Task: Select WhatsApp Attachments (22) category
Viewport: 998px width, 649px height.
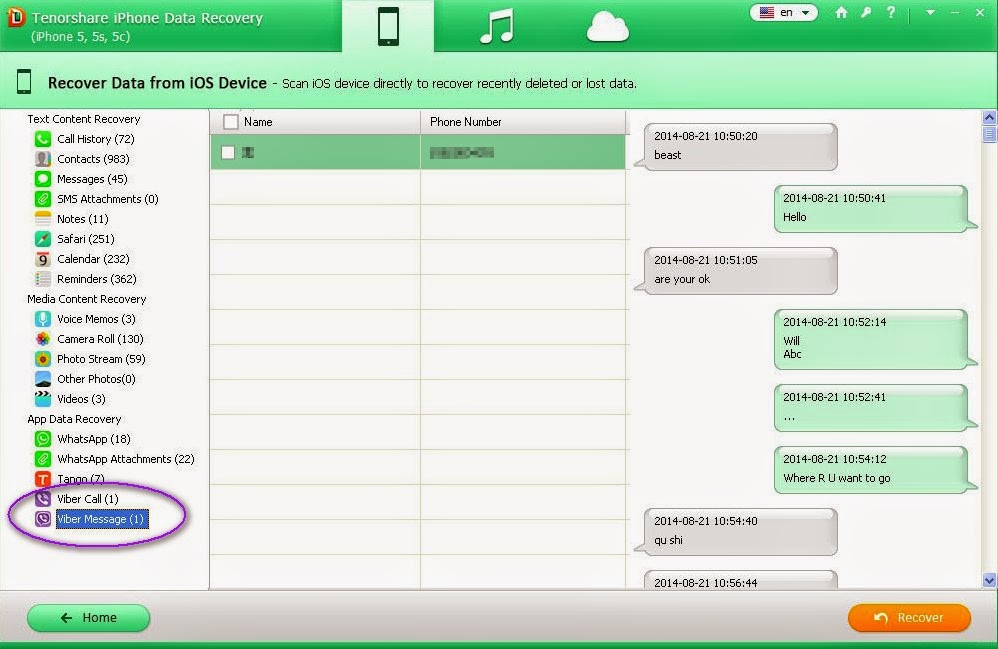Action: click(125, 459)
